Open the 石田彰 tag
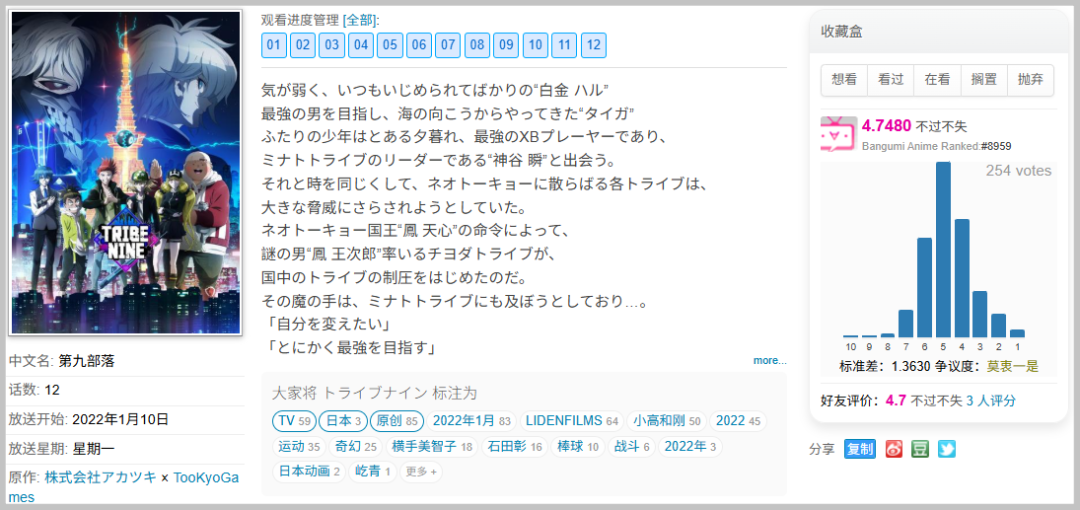The image size is (1080, 510). coord(513,447)
